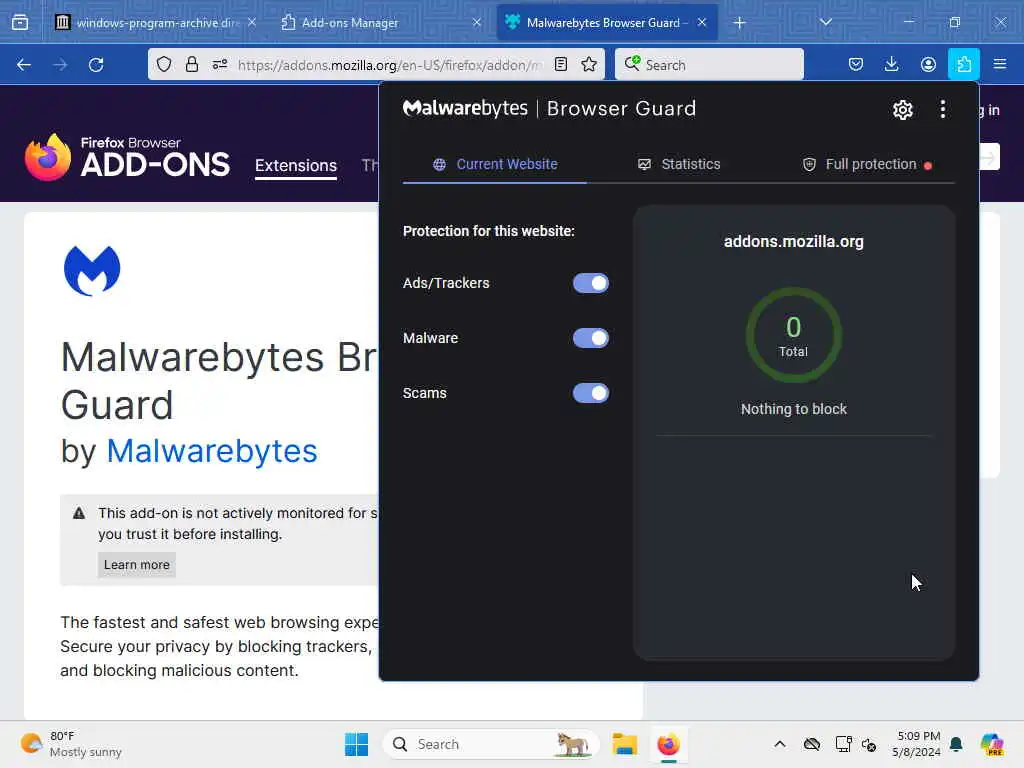1024x768 pixels.
Task: Close the Add-ons Manager tab
Action: [x=477, y=22]
